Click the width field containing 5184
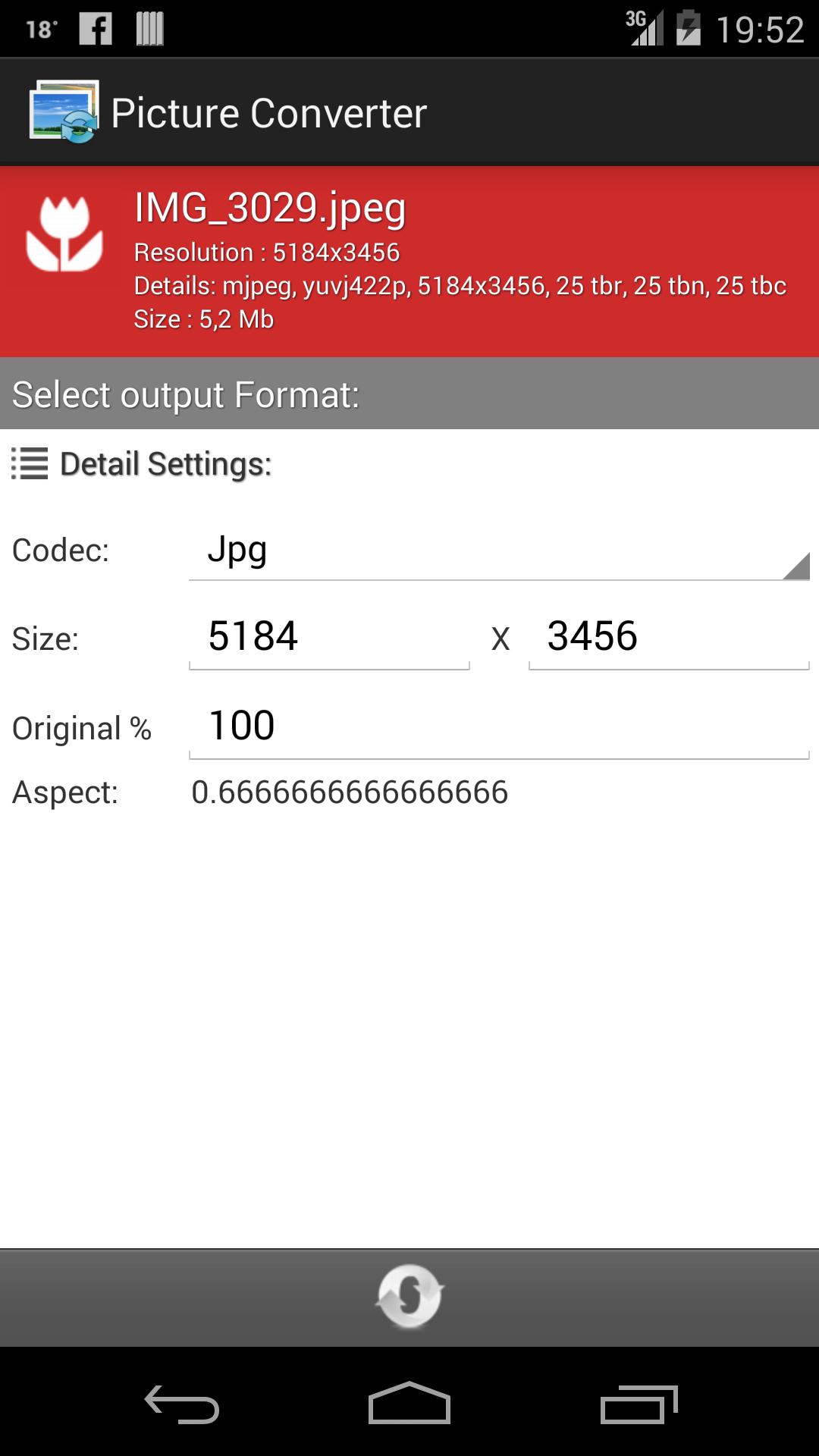This screenshot has height=1456, width=819. pyautogui.click(x=329, y=637)
